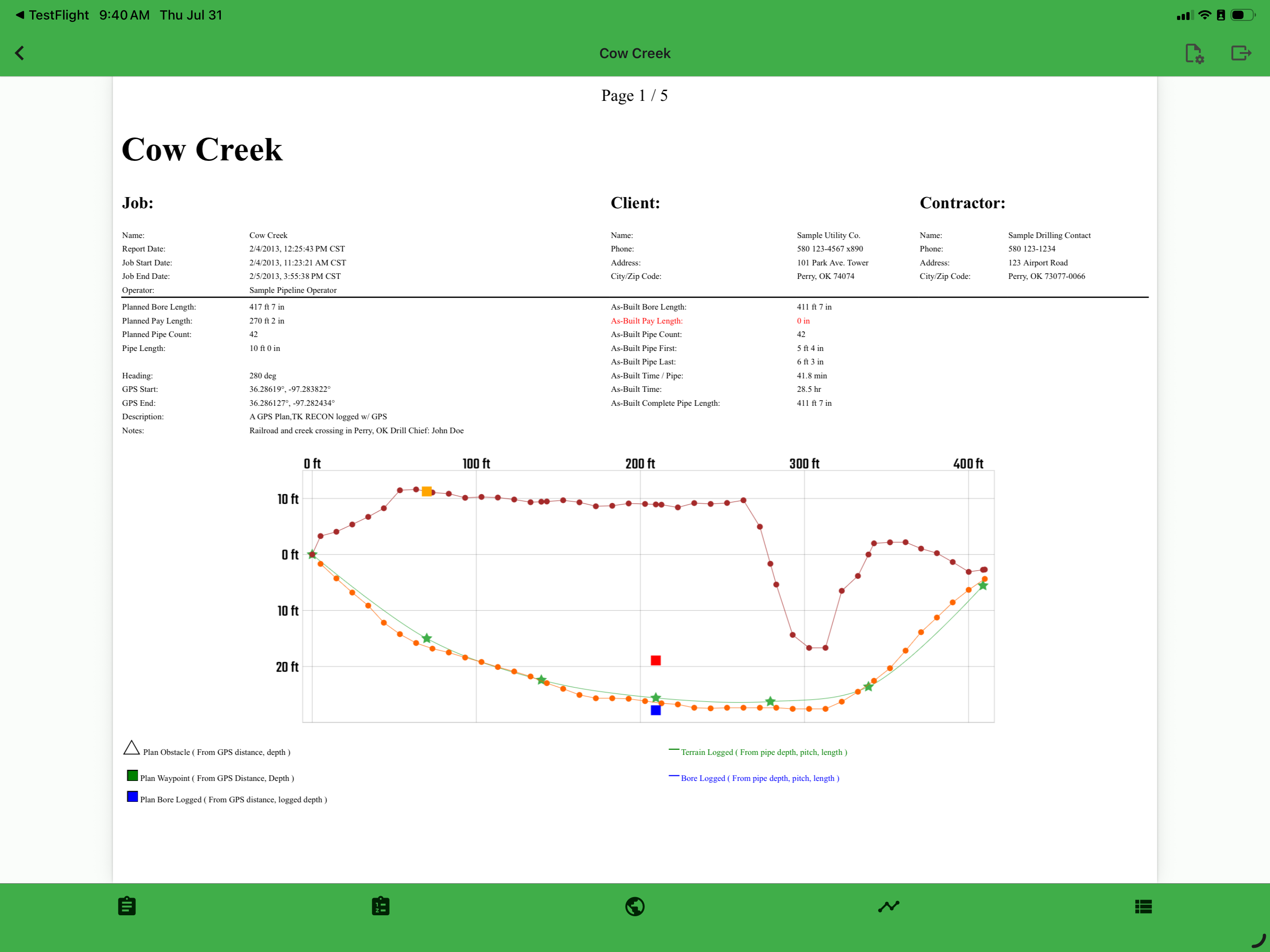
Task: Open the clipboard job info tab
Action: pos(127,906)
